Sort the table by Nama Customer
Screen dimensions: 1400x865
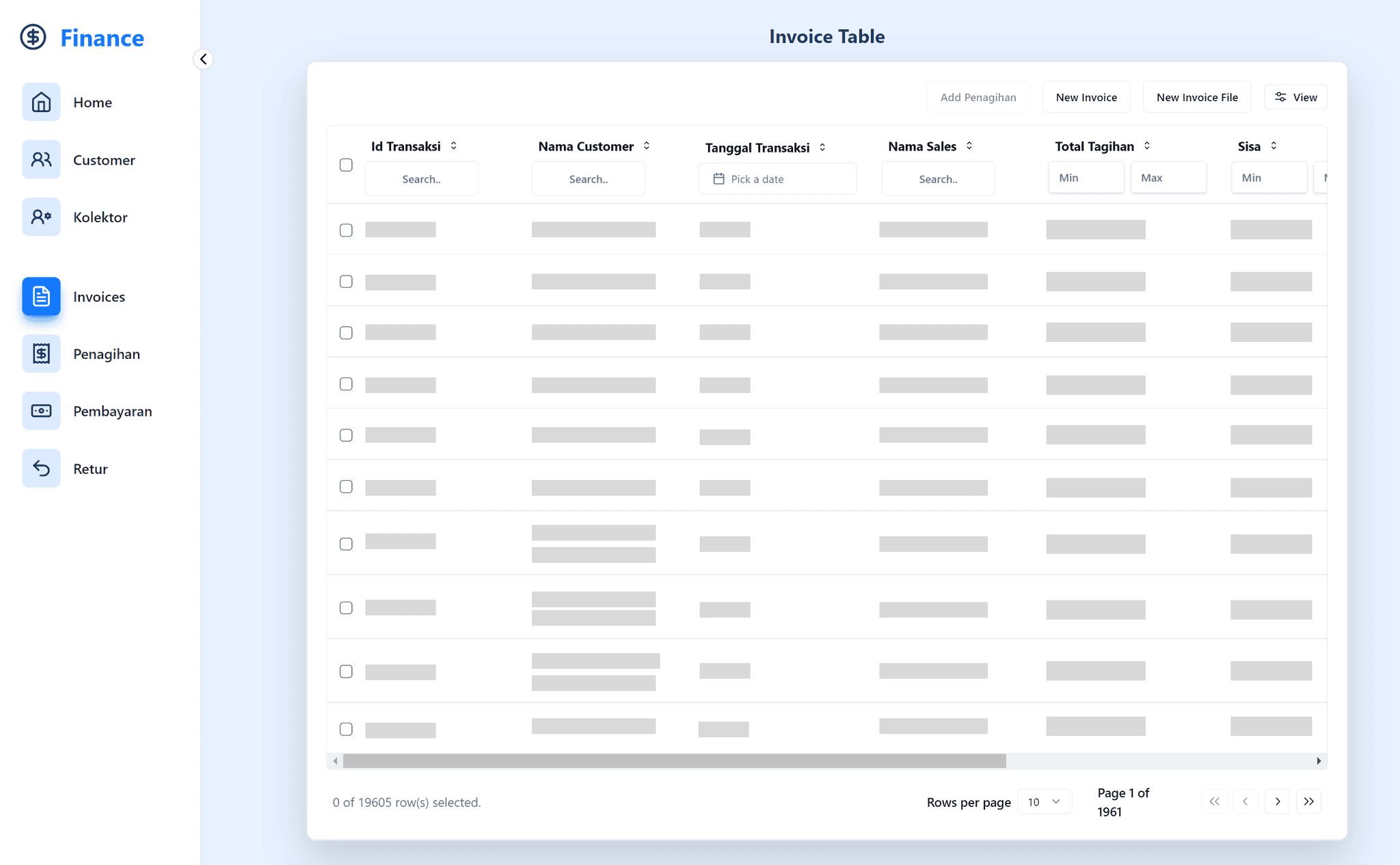645,146
